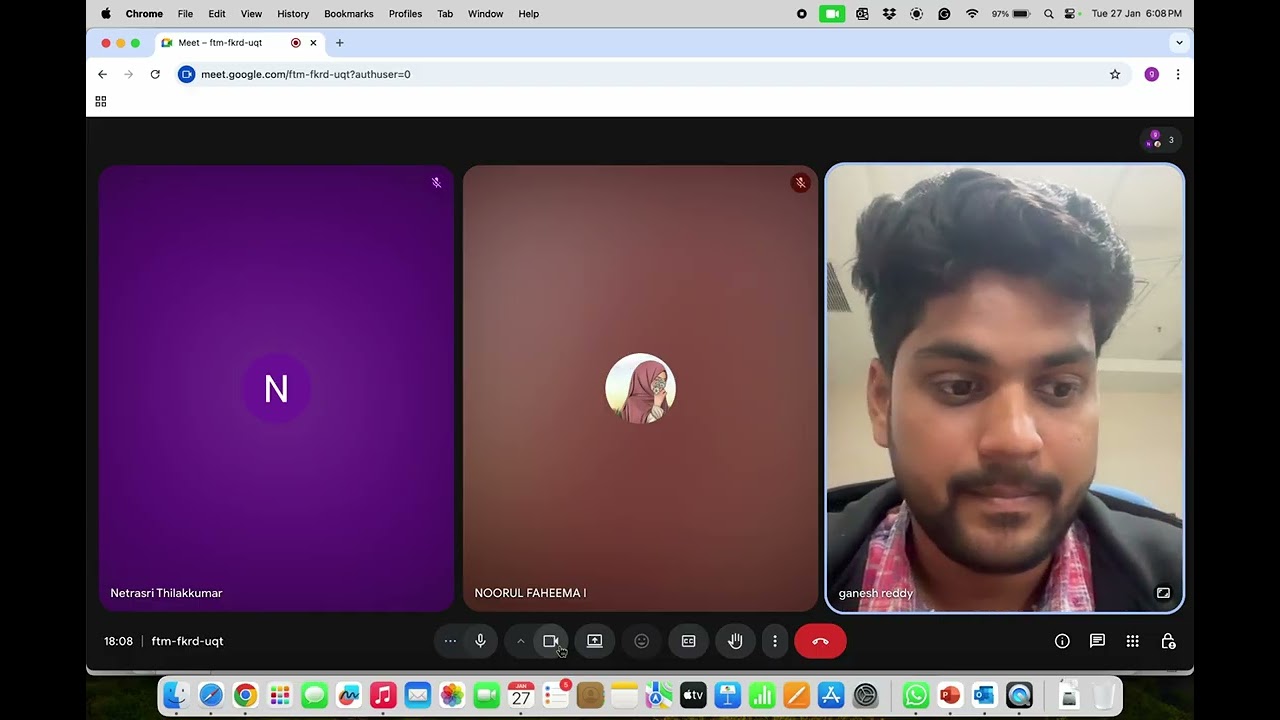
Task: Open the Dropbox menu bar icon
Action: (890, 14)
